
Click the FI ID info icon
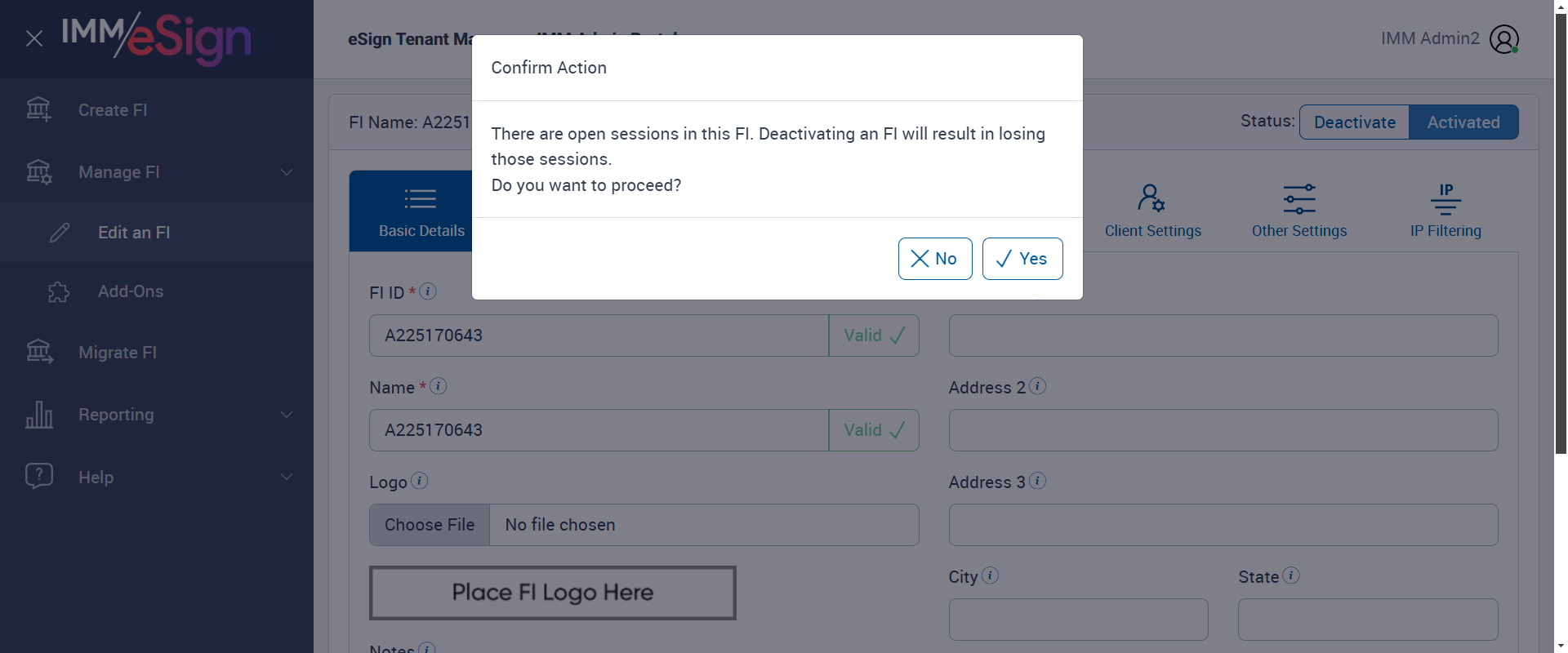[x=428, y=291]
